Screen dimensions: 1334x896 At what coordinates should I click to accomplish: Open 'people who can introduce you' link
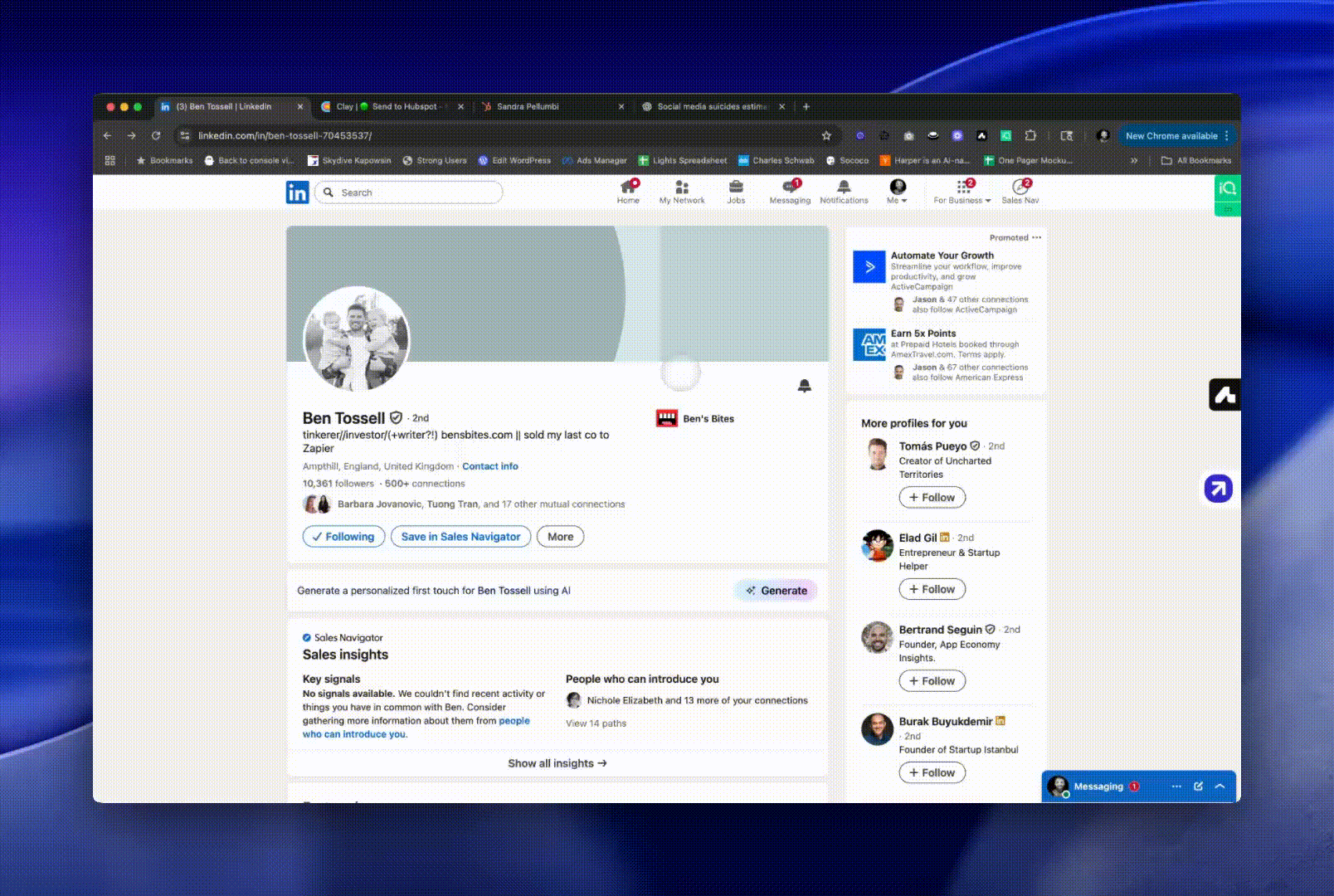416,728
